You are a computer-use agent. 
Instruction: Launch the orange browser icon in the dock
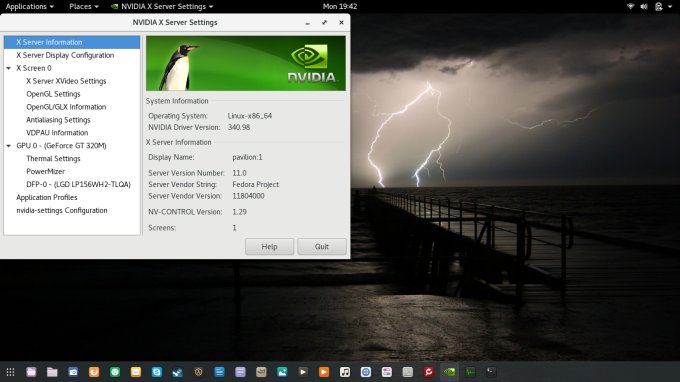94,372
